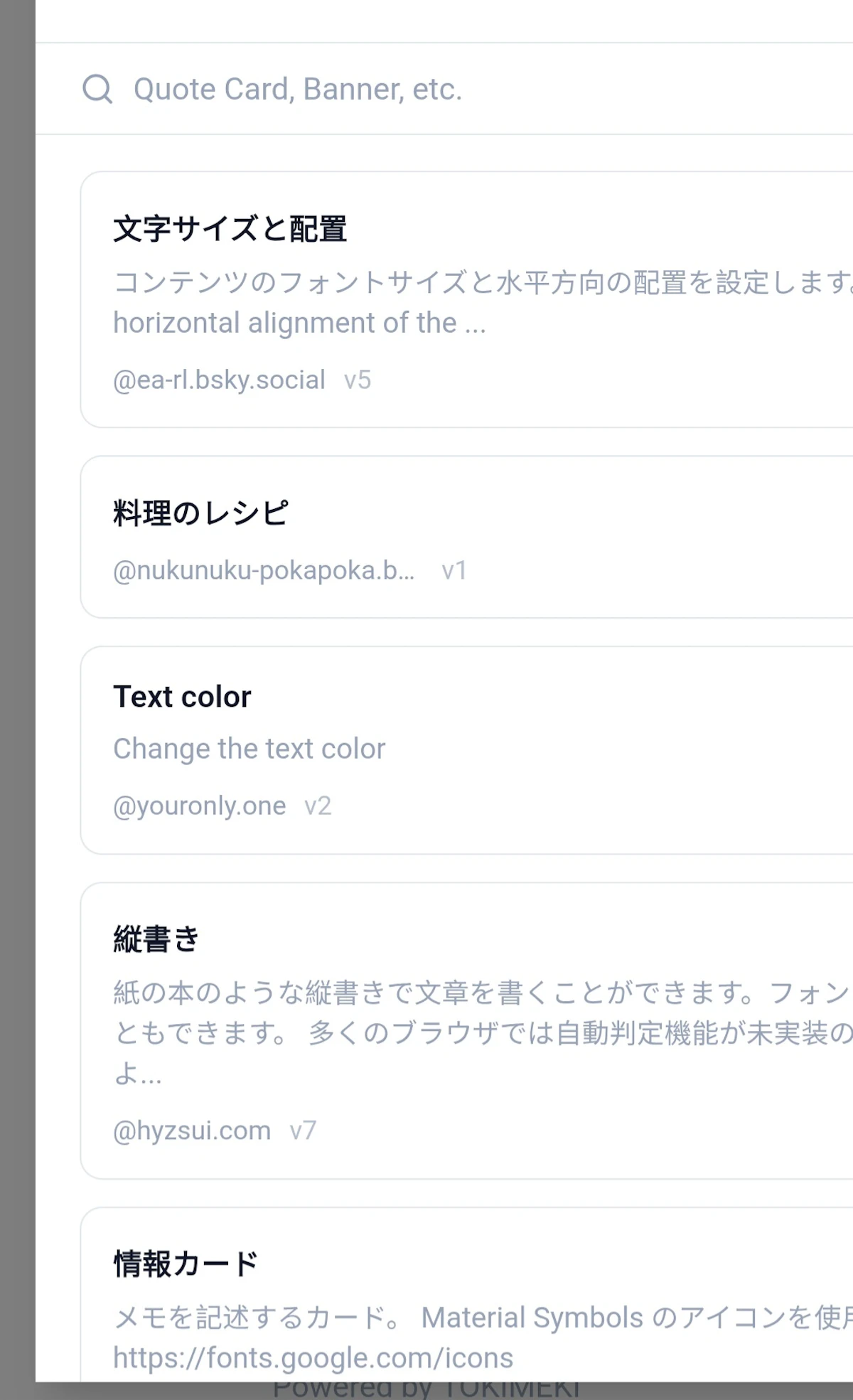This screenshot has width=853, height=1400.
Task: Click the v7 version label
Action: [303, 1131]
